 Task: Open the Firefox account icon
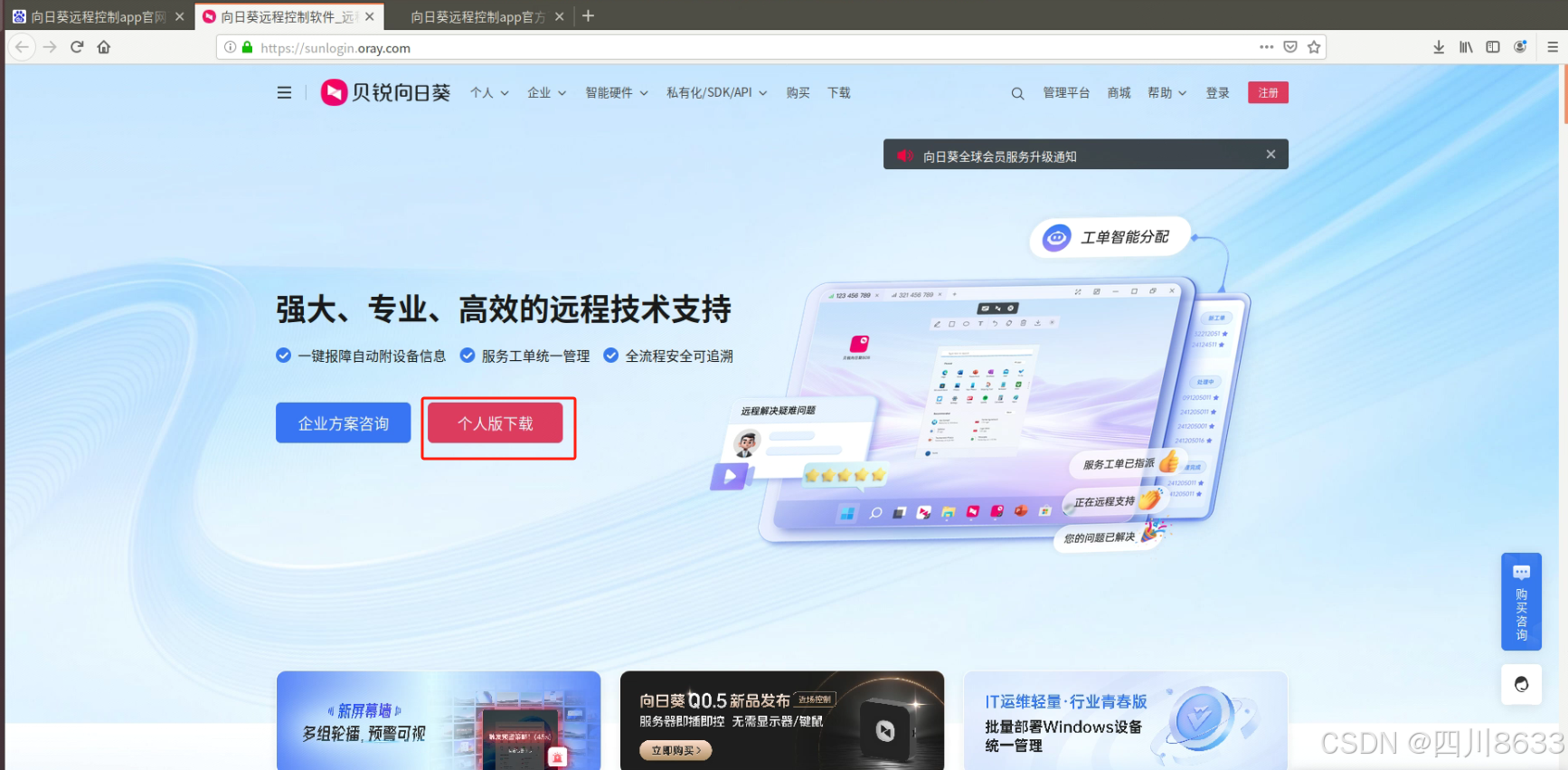(x=1520, y=47)
